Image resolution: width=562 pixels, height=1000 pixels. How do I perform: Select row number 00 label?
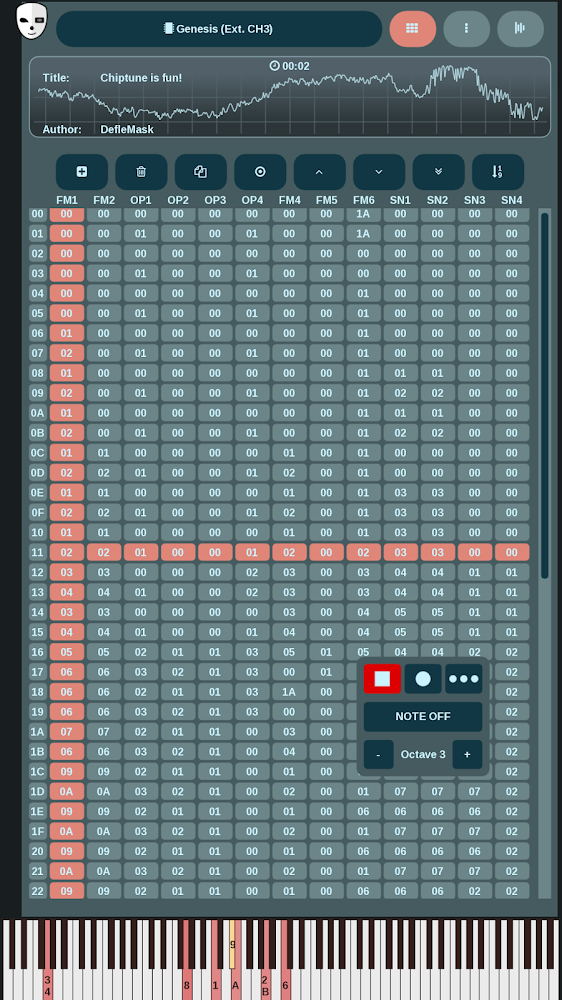[x=38, y=214]
